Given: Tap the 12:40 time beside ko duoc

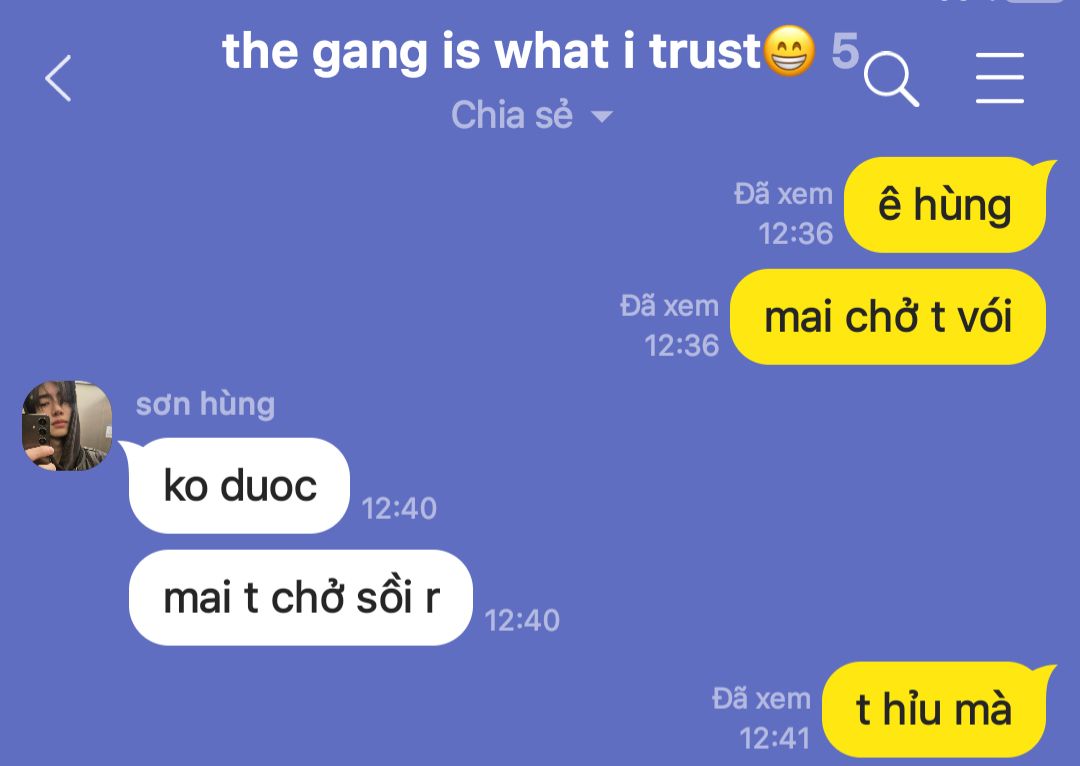Looking at the screenshot, I should tap(399, 509).
